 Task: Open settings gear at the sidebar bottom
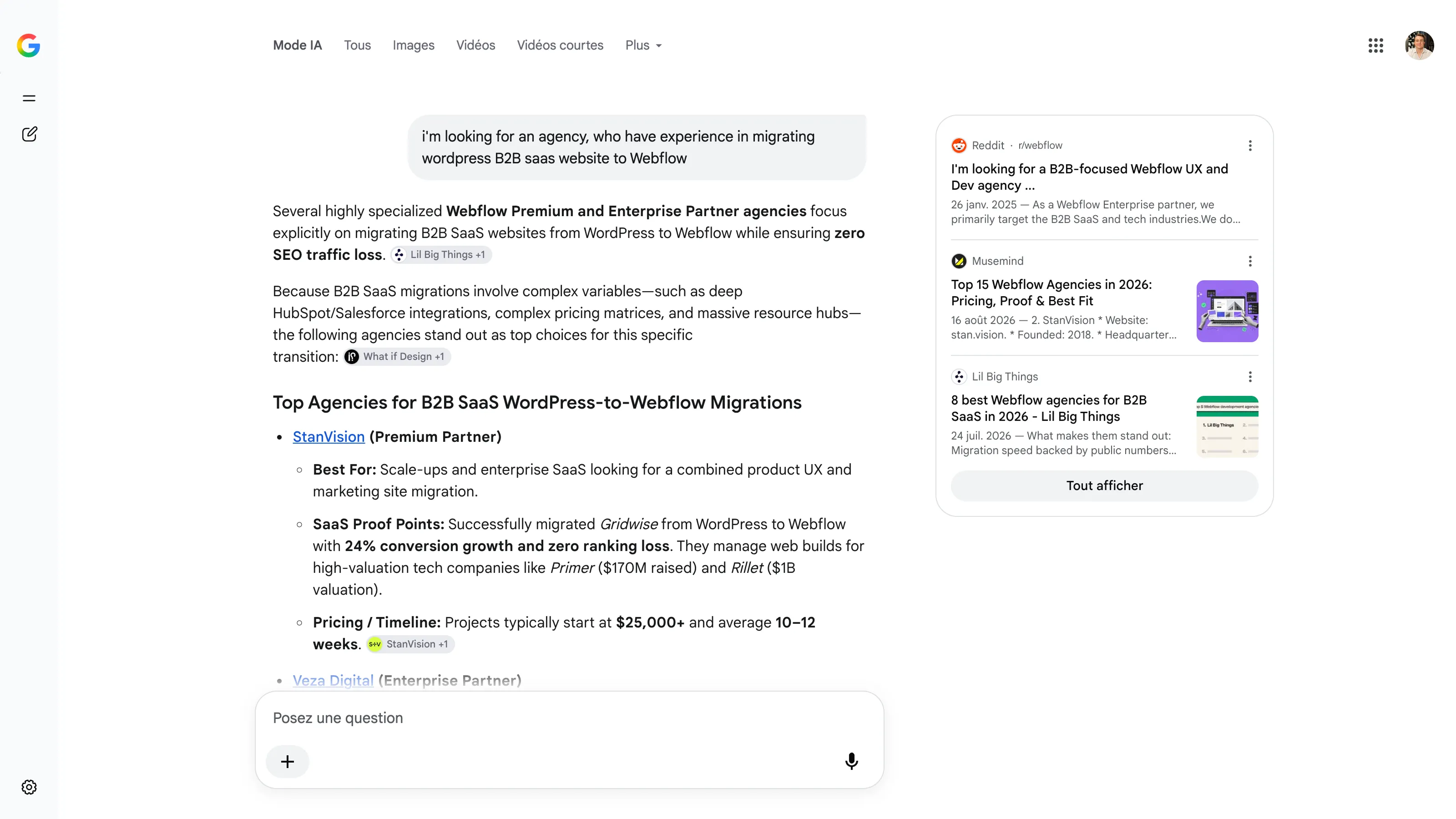click(29, 787)
